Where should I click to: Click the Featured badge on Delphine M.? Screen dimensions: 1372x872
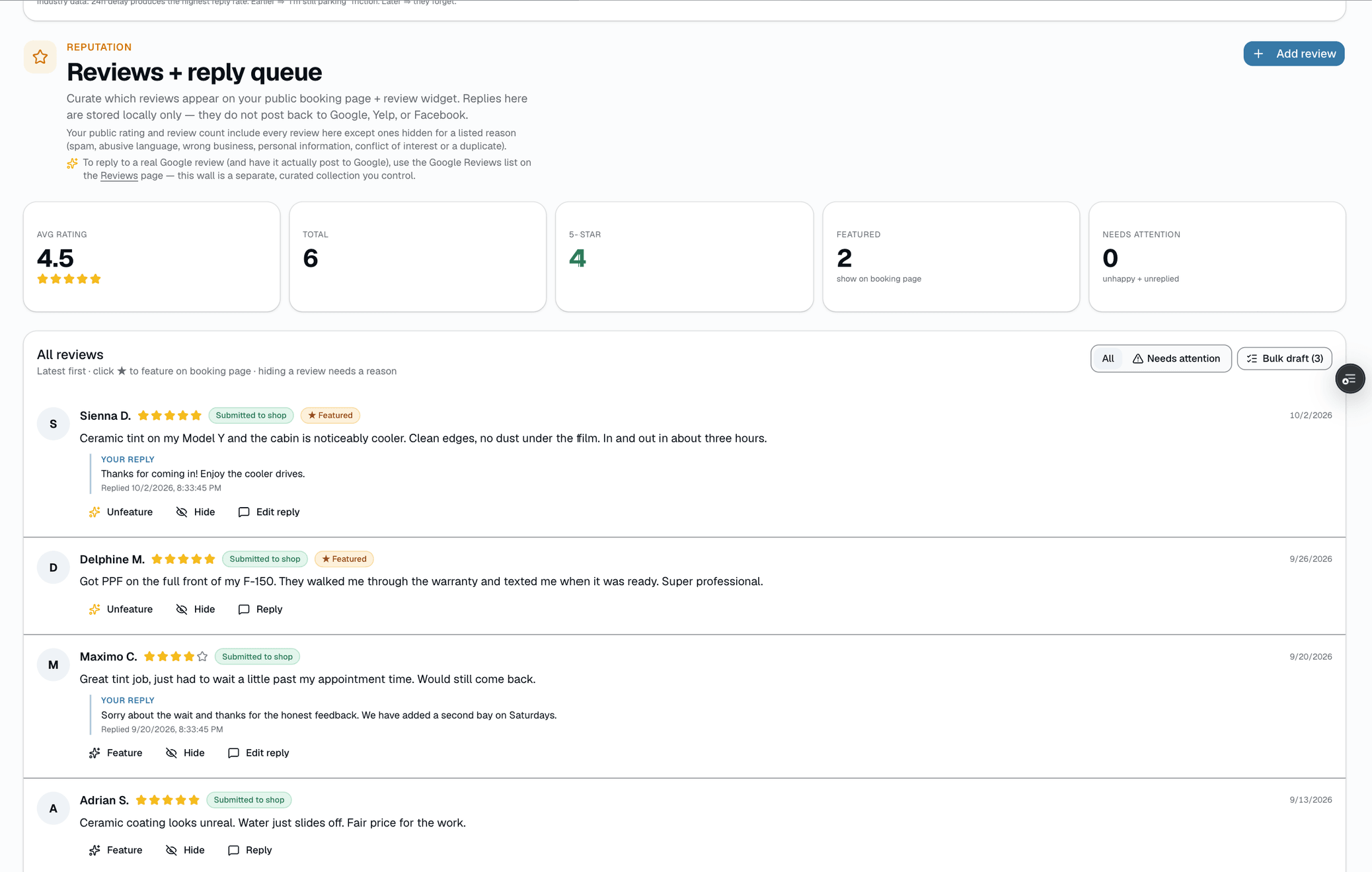(344, 559)
